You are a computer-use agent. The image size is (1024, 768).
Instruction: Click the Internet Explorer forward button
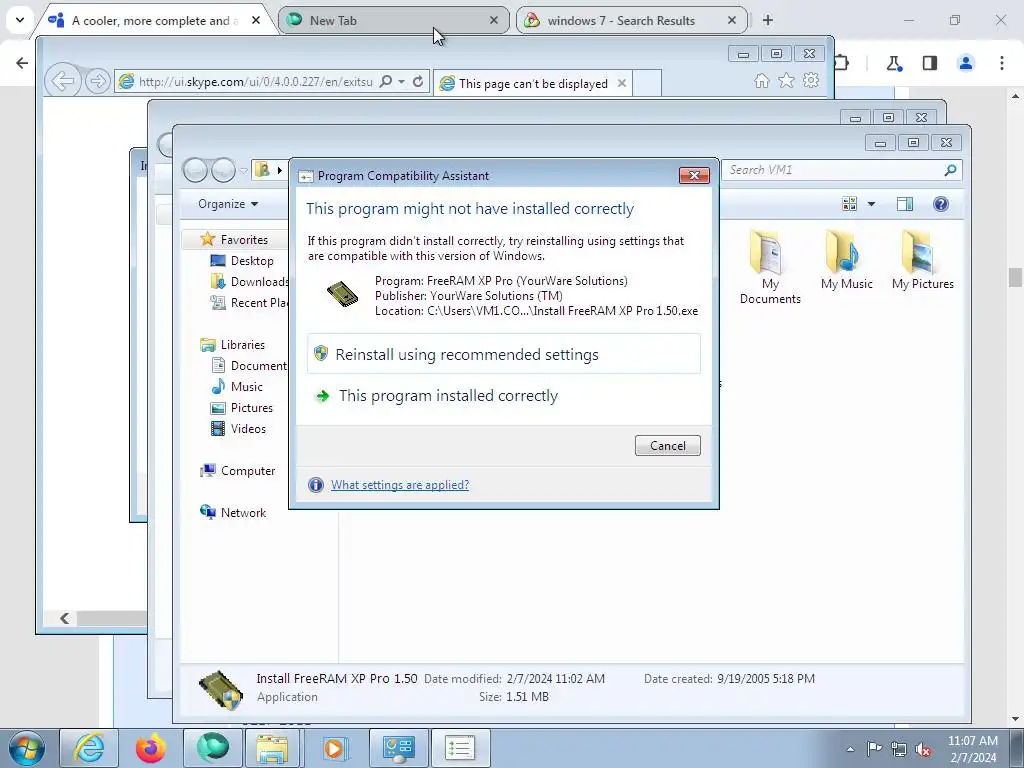click(97, 81)
